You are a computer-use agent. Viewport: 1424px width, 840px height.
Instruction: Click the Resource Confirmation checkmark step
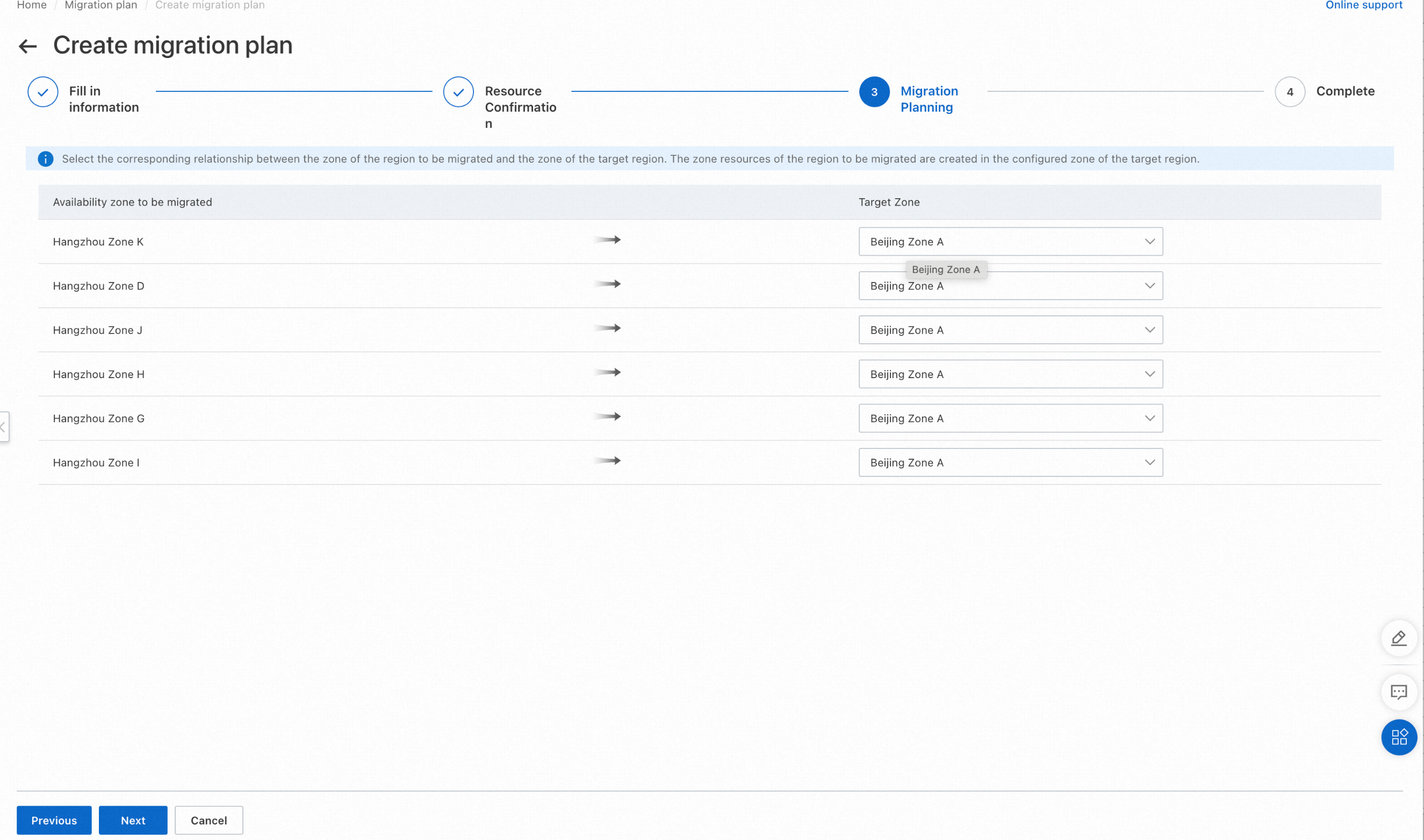coord(458,92)
